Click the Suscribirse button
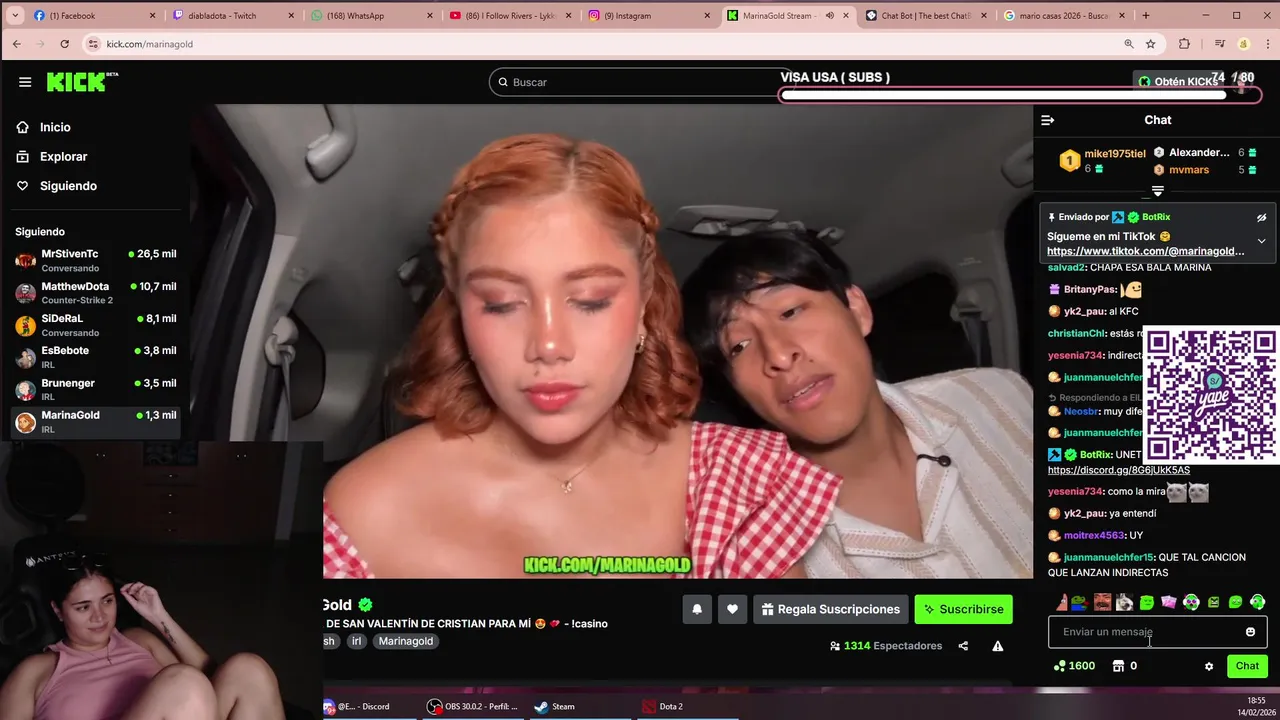The width and height of the screenshot is (1280, 720). tap(963, 609)
